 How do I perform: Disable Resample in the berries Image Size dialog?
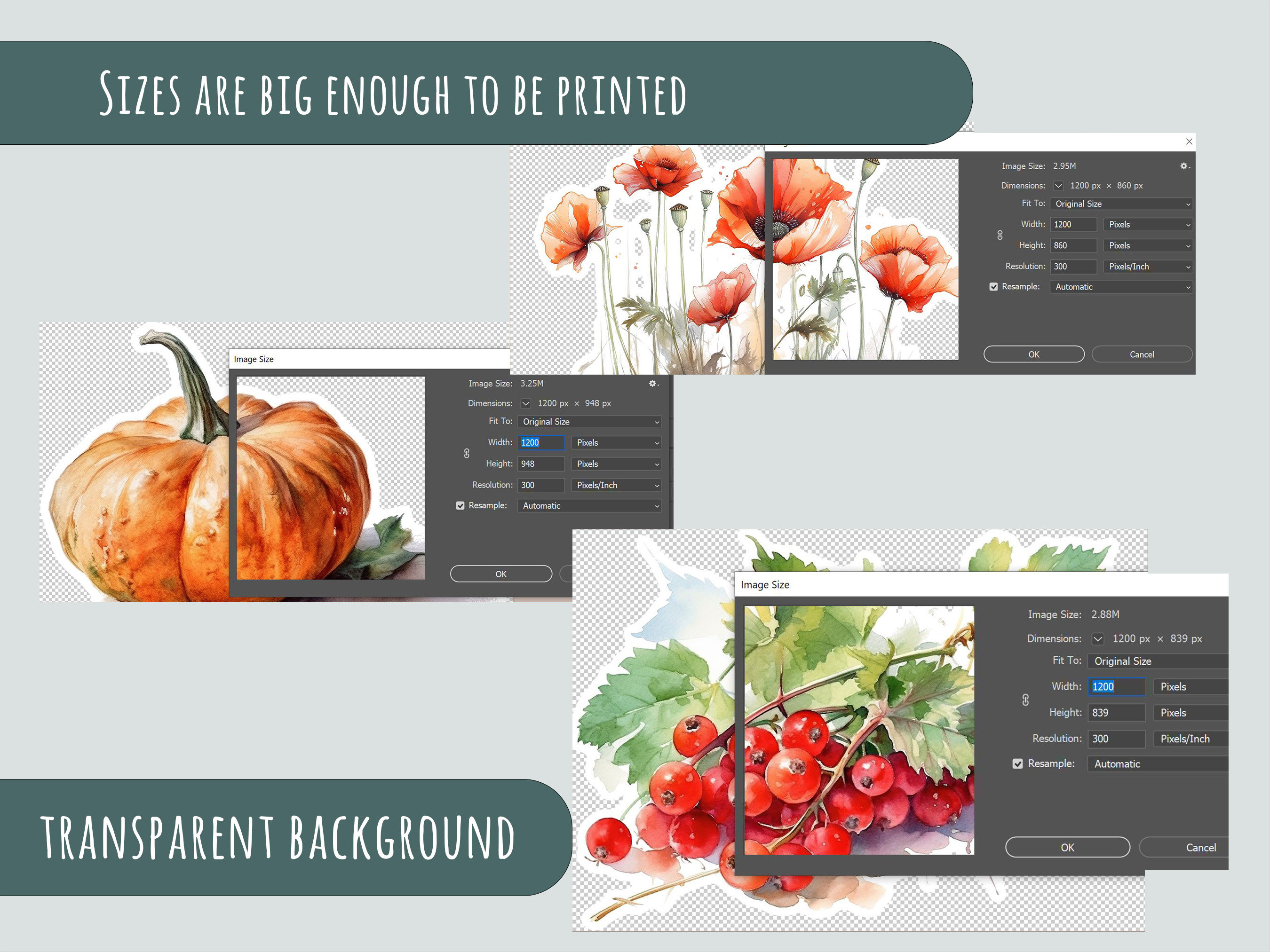pyautogui.click(x=1017, y=764)
